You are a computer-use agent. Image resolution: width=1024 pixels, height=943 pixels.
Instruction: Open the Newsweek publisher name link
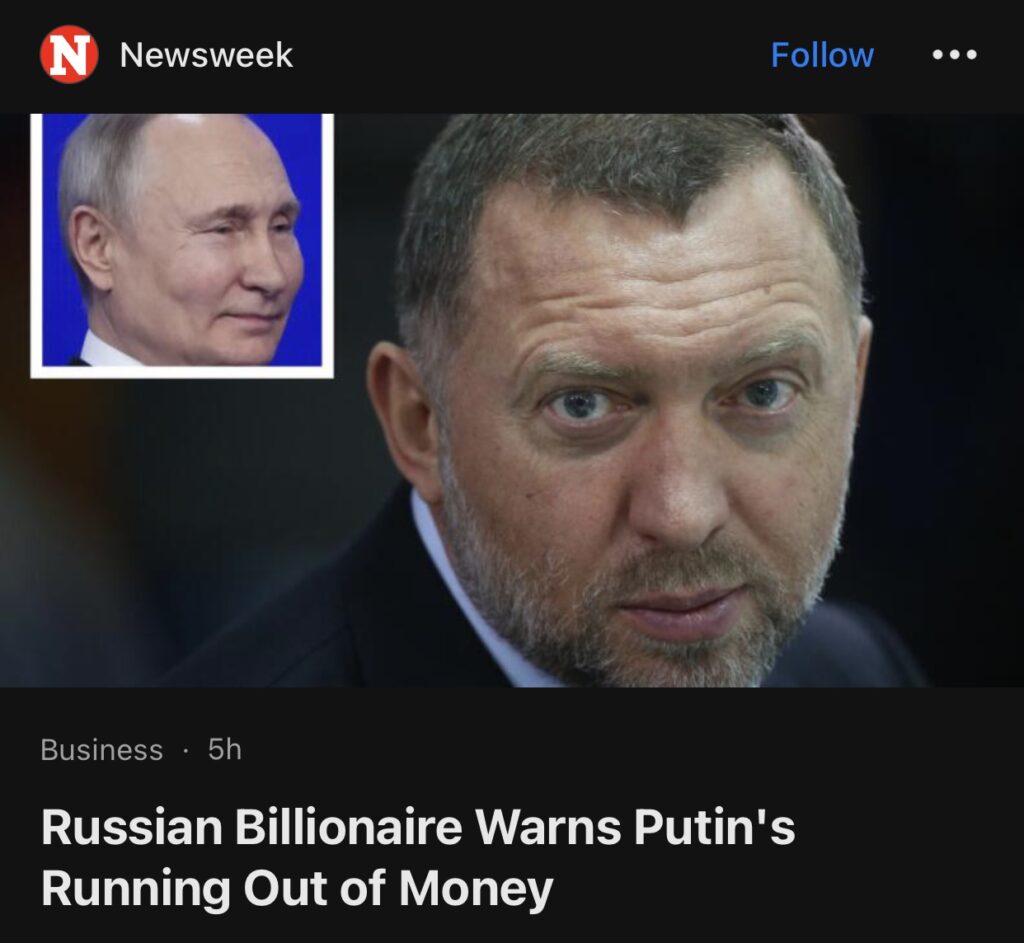coord(206,55)
